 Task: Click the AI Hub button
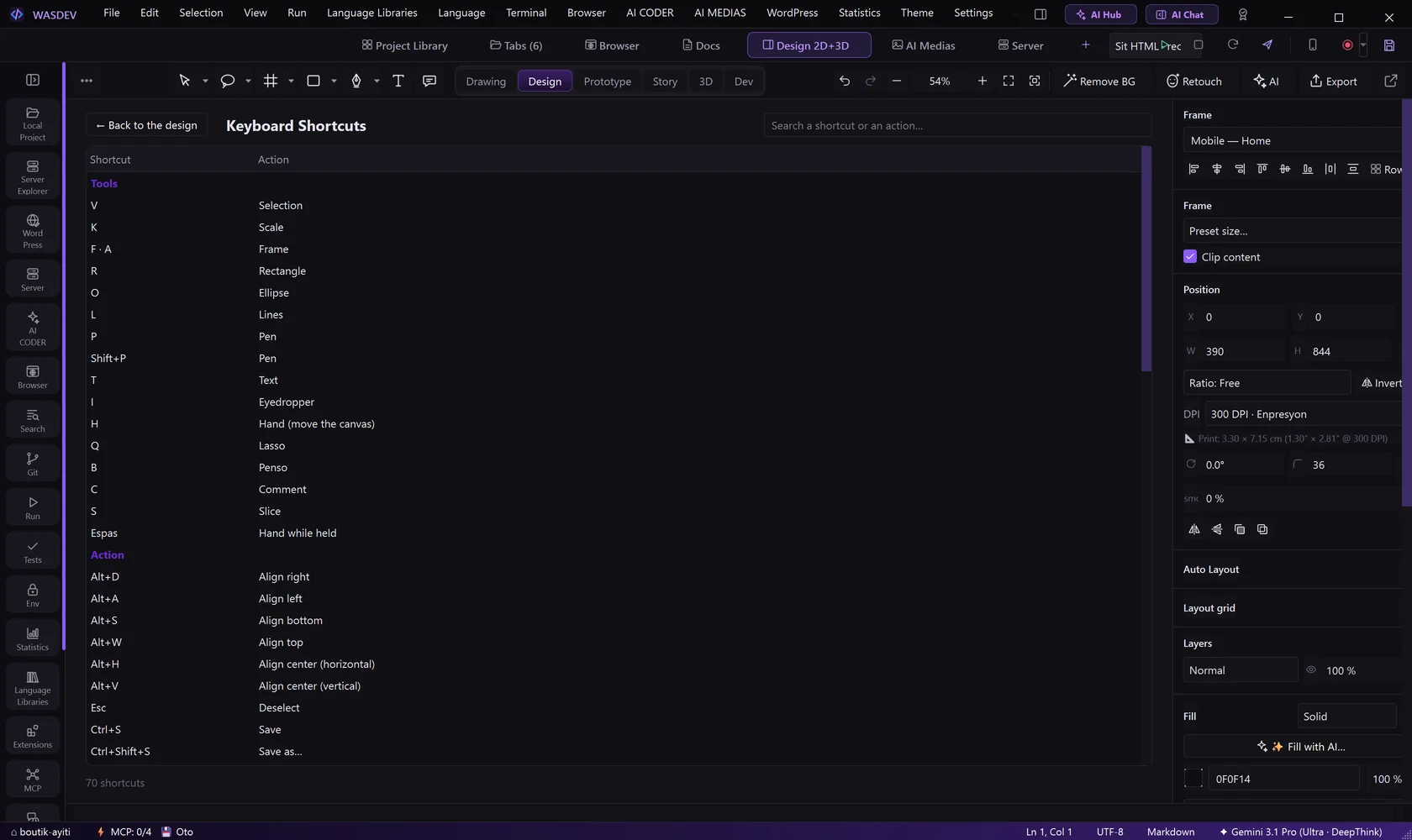click(x=1100, y=14)
